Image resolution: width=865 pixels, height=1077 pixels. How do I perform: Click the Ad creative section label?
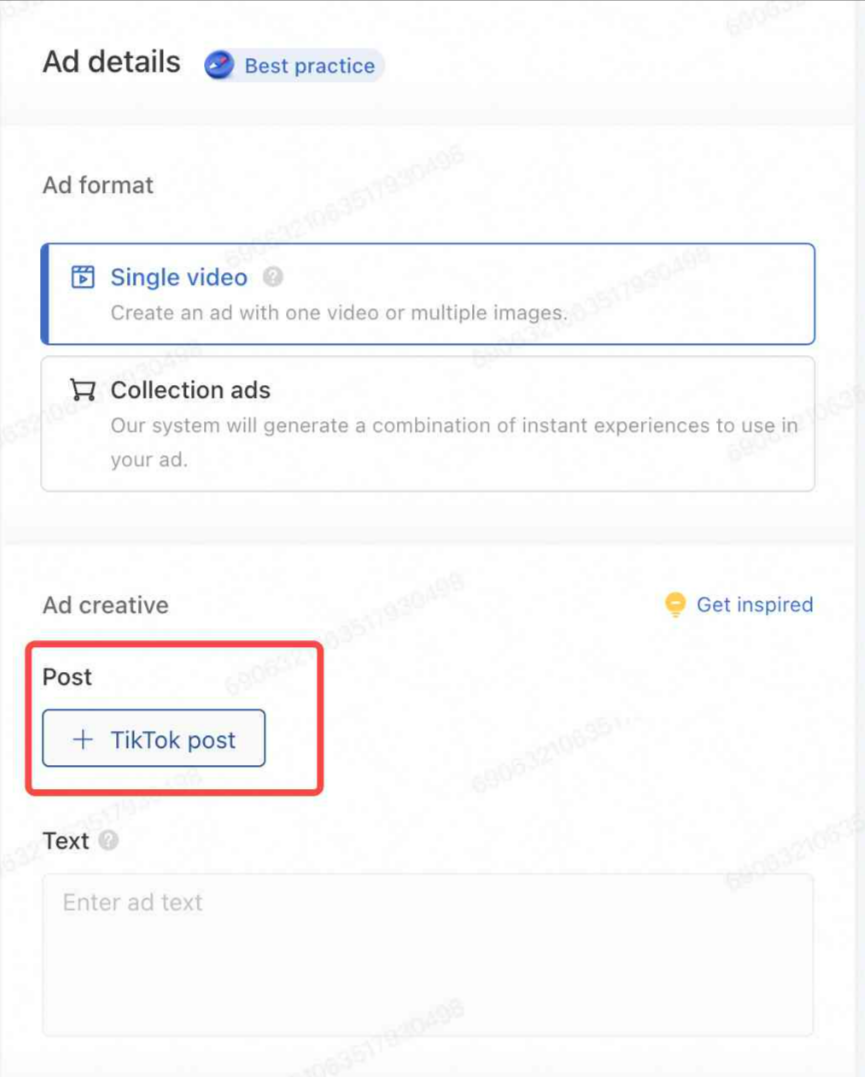point(106,605)
